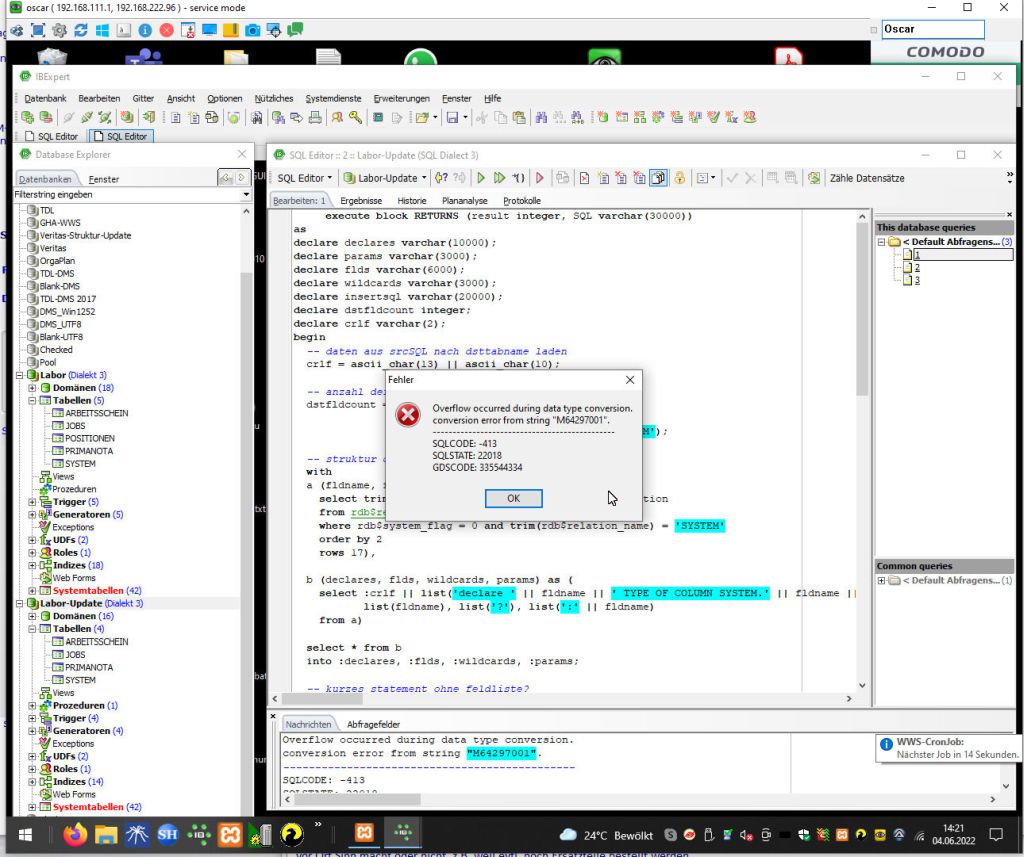The width and height of the screenshot is (1024, 857).
Task: Click the Oscar field in remote toolbar
Action: pyautogui.click(x=933, y=29)
